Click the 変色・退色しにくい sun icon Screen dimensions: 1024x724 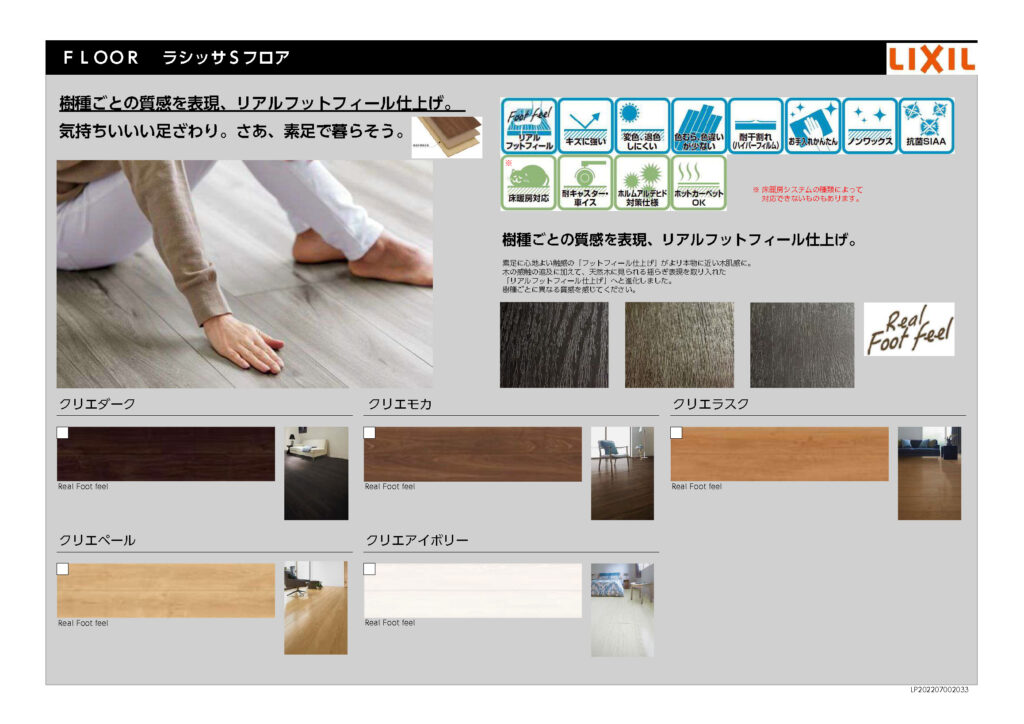tap(642, 126)
